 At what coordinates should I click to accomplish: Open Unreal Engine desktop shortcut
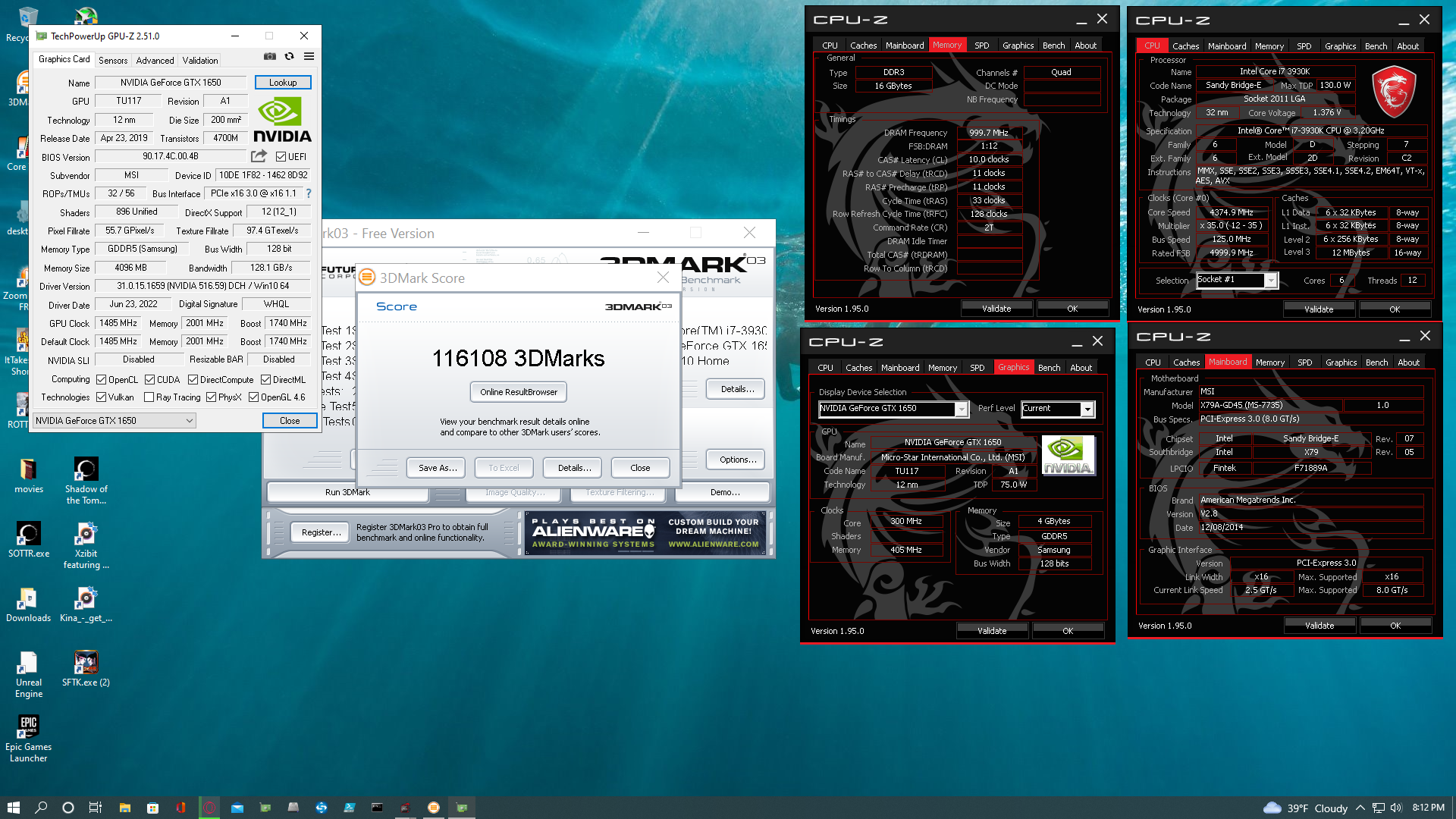(29, 674)
